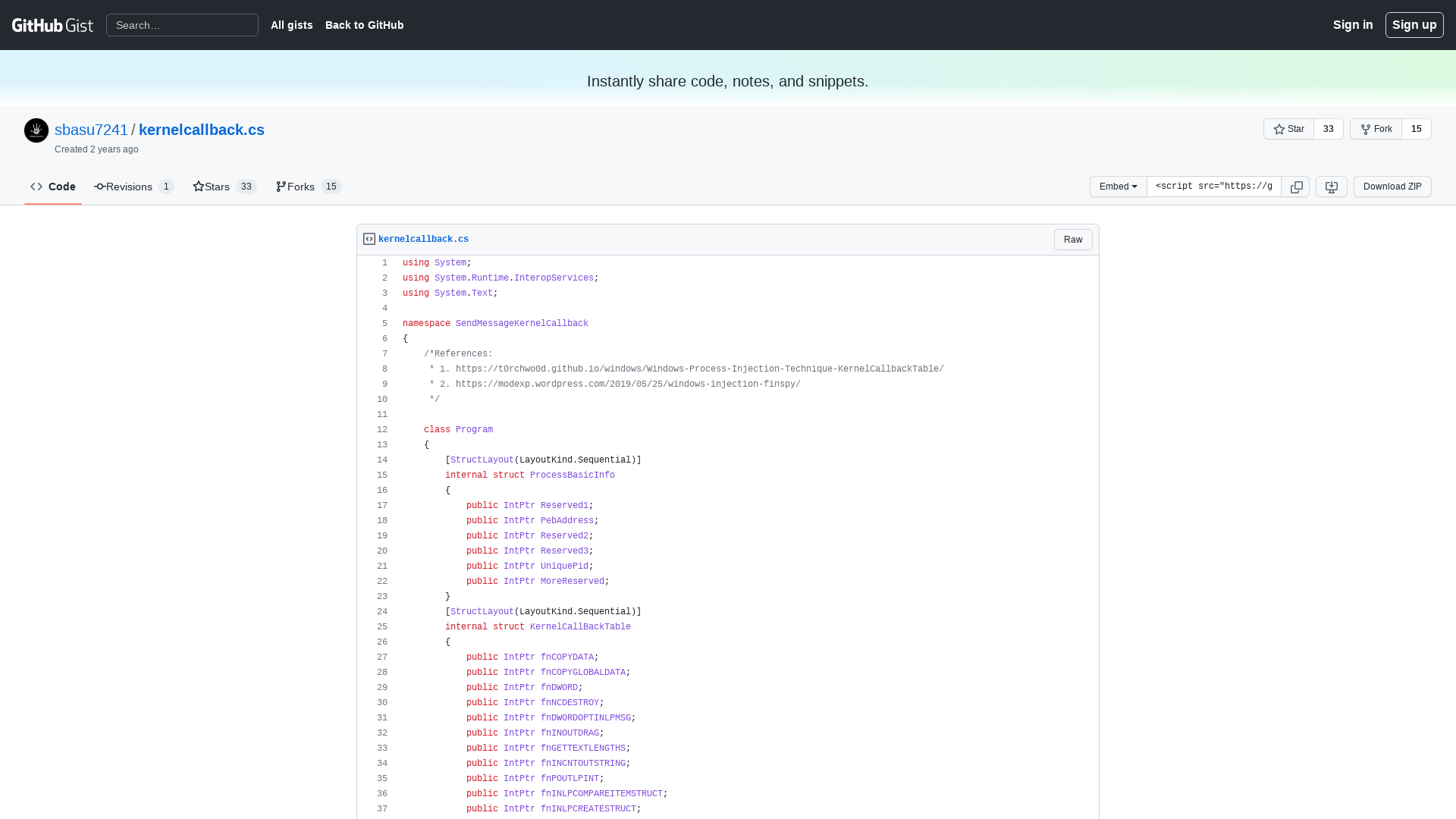The width and height of the screenshot is (1456, 819).
Task: Click 'public IntPtr fnCOPYDATA;' line
Action: coord(532,657)
